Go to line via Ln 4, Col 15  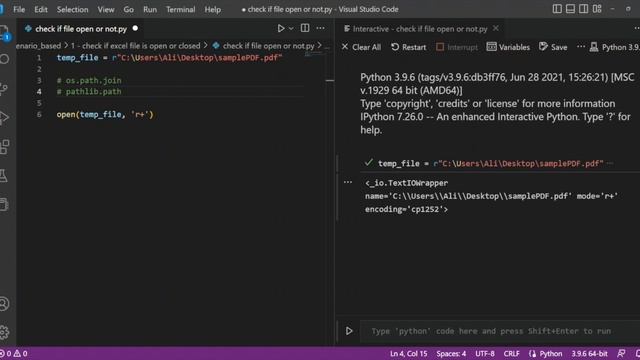click(x=409, y=353)
